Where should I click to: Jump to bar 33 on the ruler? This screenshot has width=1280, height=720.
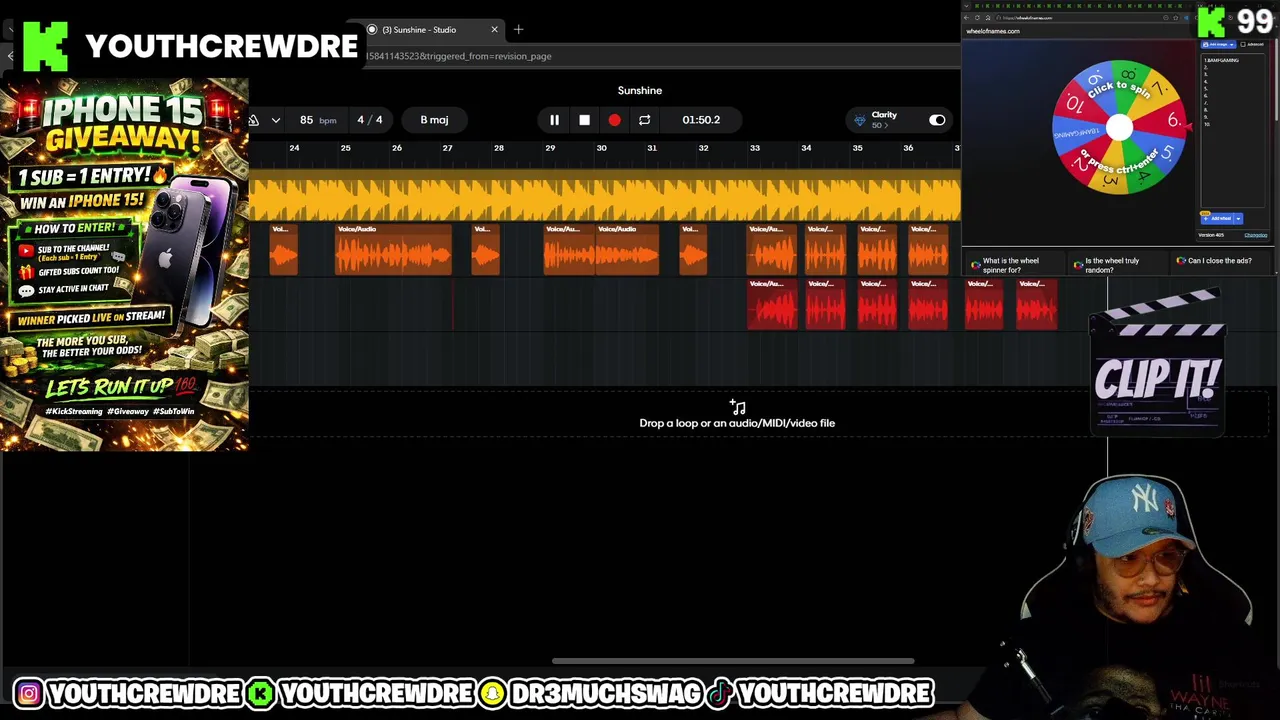[755, 148]
